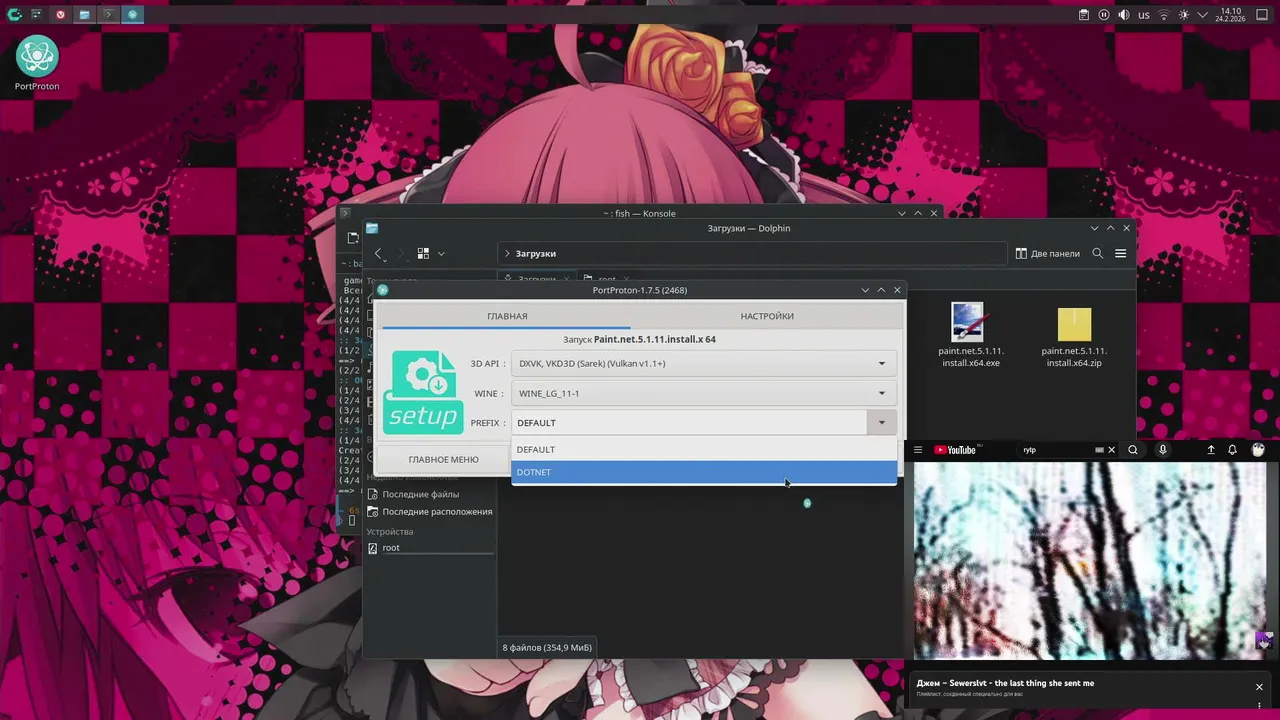Click the Джем – Sewerslvt playlist title
The image size is (1280, 720).
click(x=1005, y=683)
